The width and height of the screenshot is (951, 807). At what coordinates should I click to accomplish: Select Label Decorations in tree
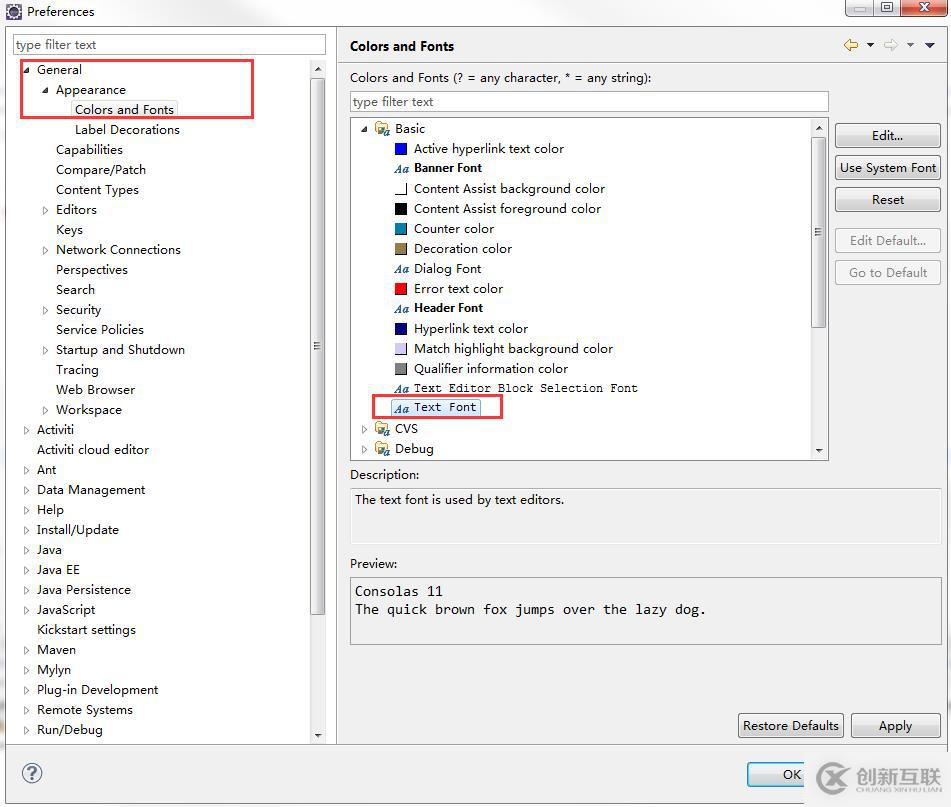point(127,130)
